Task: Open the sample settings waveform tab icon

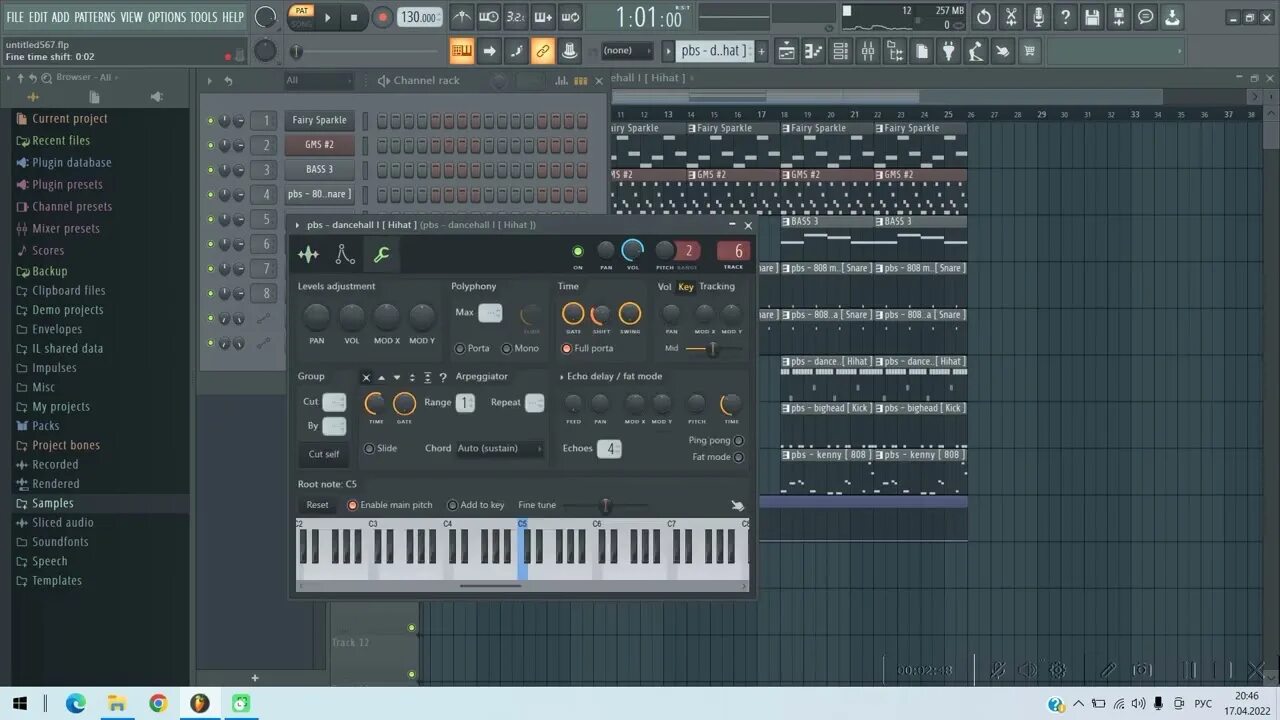Action: click(x=308, y=255)
